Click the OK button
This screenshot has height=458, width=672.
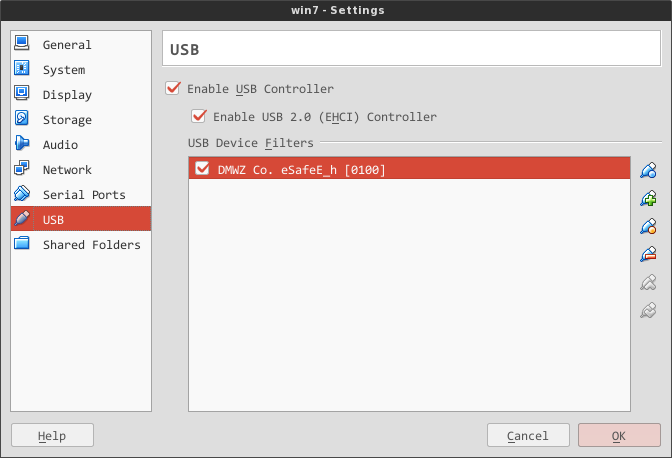tap(619, 435)
